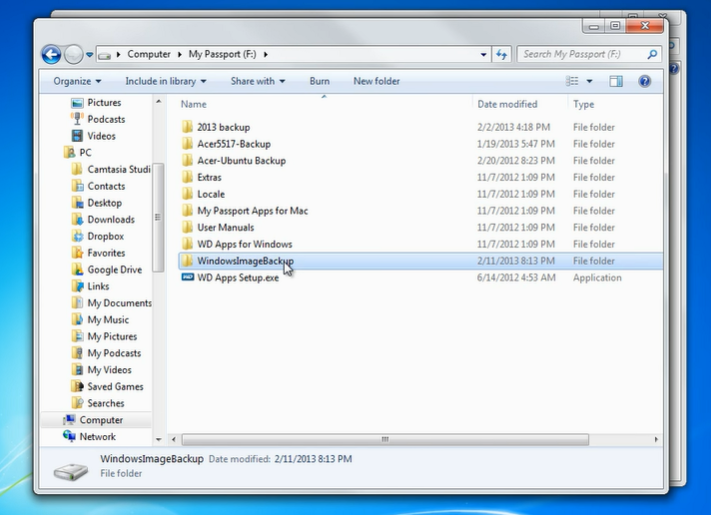Open Contacts in navigation pane

pos(106,186)
